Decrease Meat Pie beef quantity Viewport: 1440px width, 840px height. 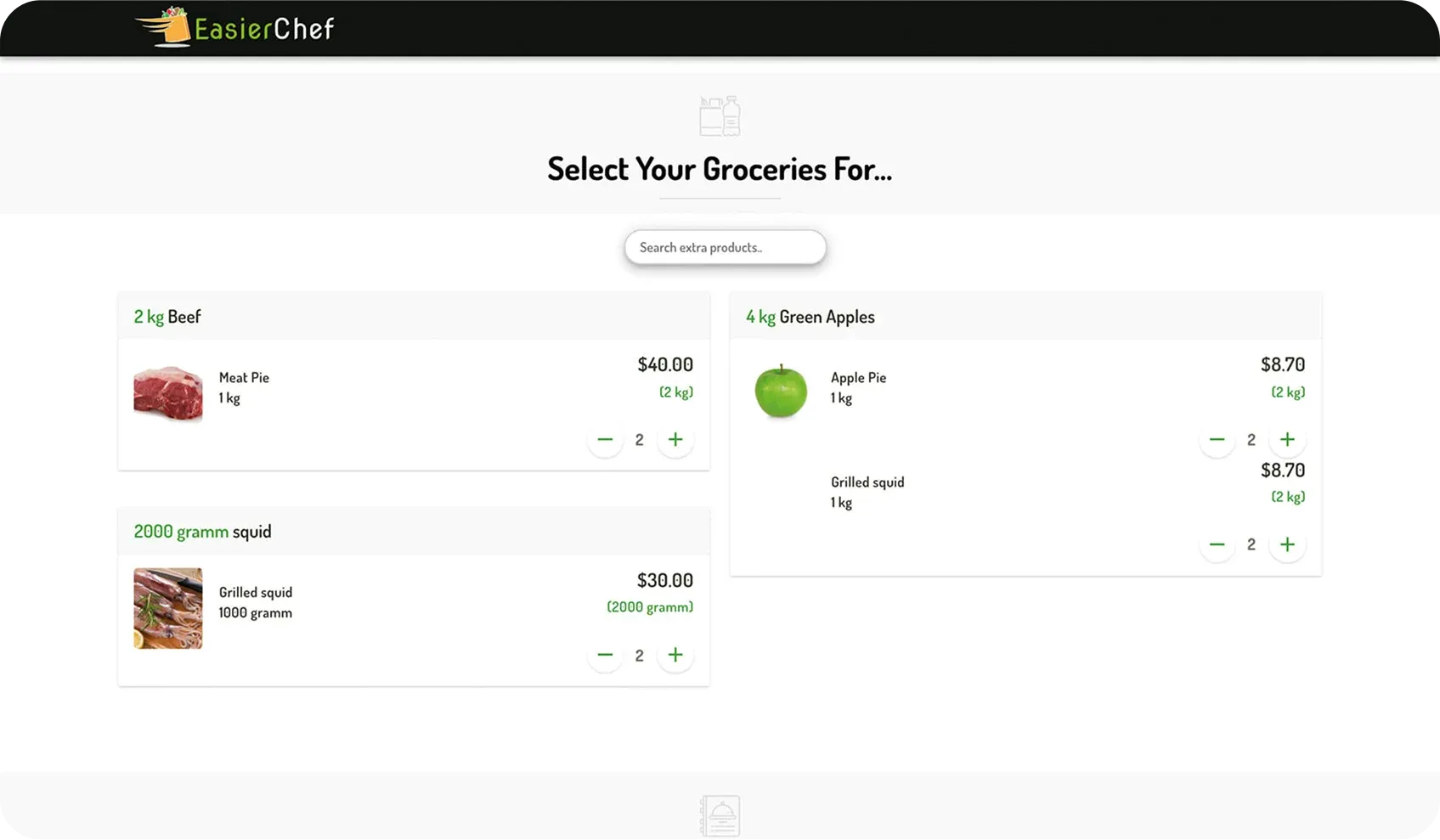[x=605, y=440]
